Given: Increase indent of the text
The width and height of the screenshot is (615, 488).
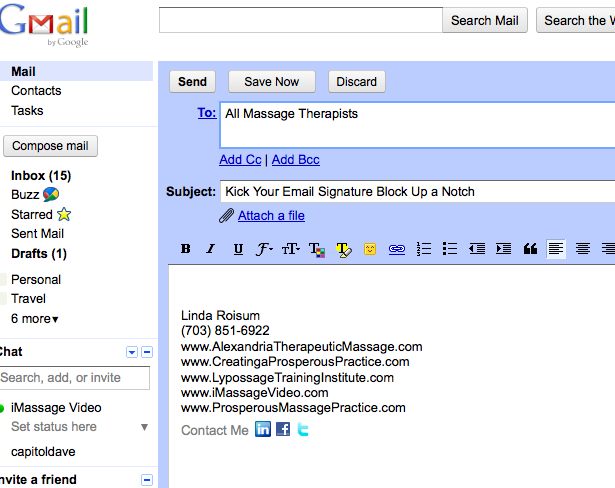Looking at the screenshot, I should 503,249.
